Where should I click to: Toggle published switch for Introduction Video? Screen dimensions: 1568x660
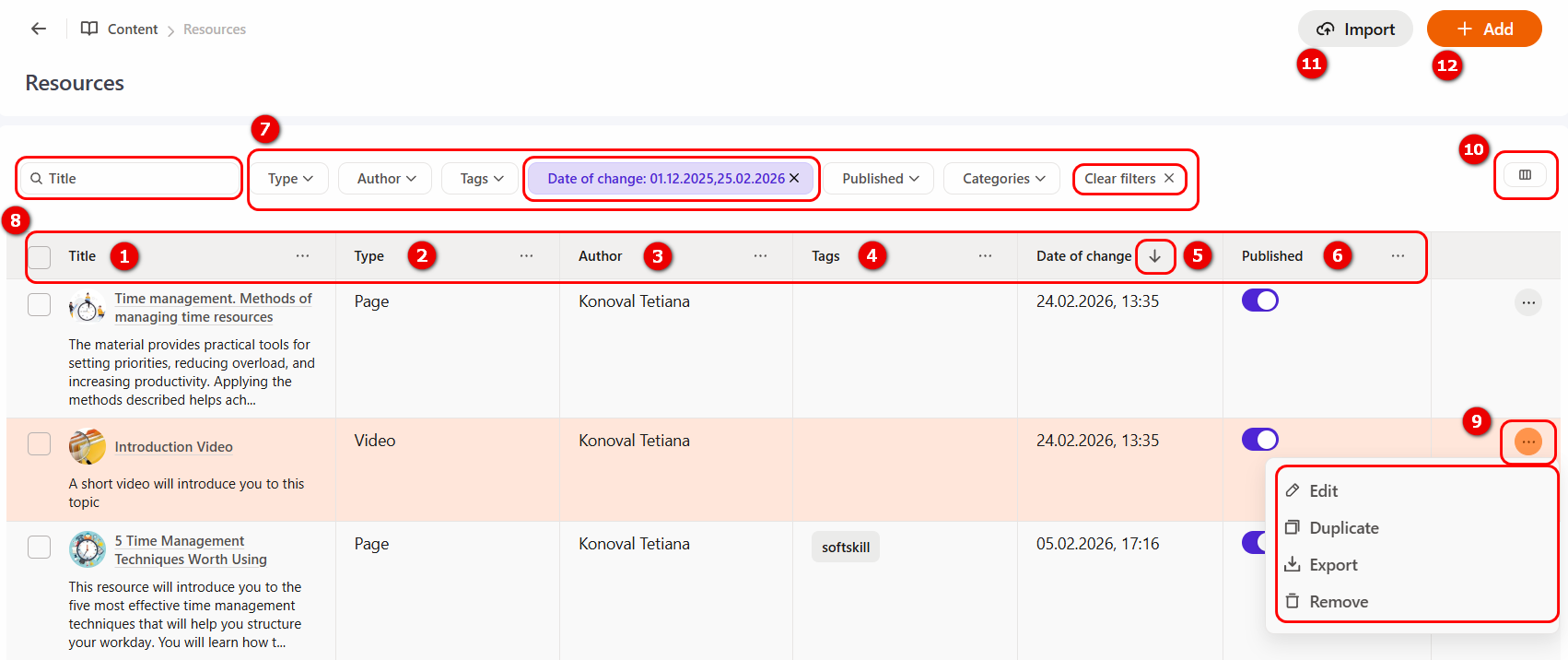coord(1259,440)
